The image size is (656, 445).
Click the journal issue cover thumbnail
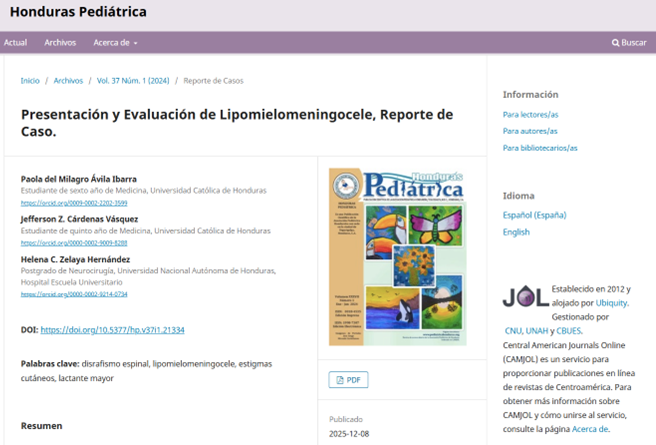[x=397, y=256]
